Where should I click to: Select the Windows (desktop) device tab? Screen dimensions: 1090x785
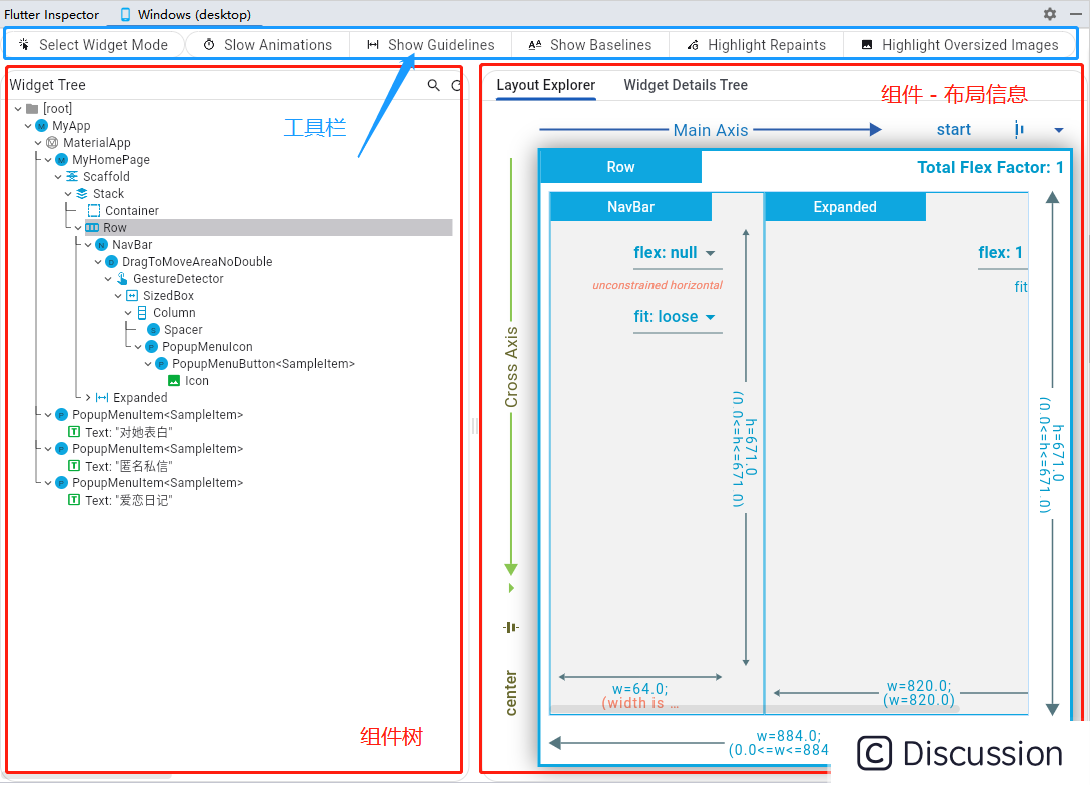(x=186, y=14)
